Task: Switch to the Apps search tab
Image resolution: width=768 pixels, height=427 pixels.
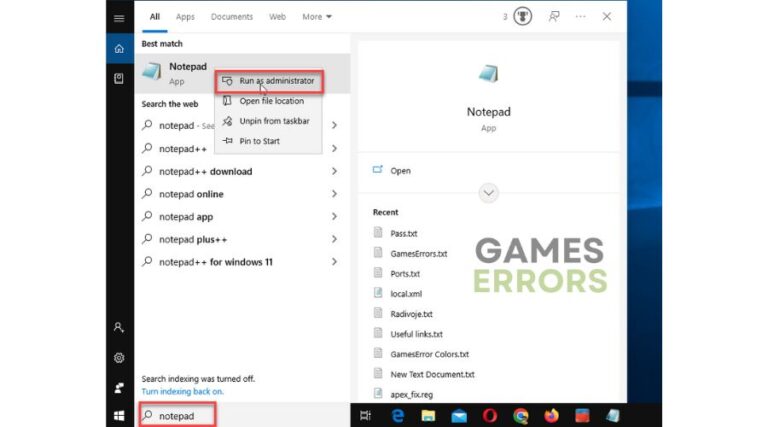Action: point(185,17)
